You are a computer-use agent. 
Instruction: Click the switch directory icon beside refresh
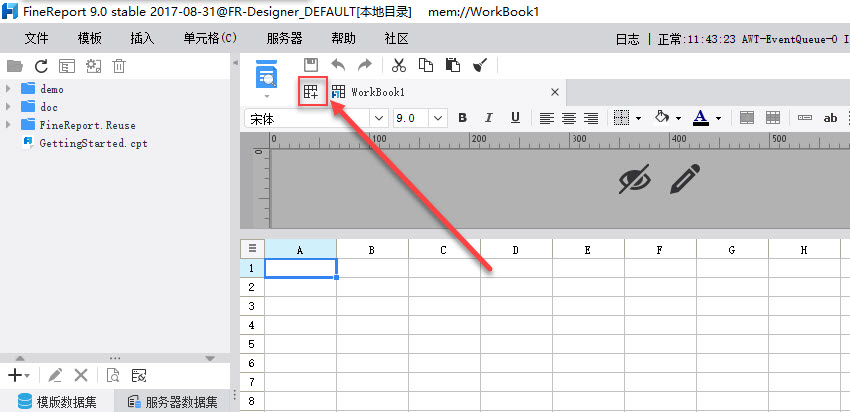67,66
